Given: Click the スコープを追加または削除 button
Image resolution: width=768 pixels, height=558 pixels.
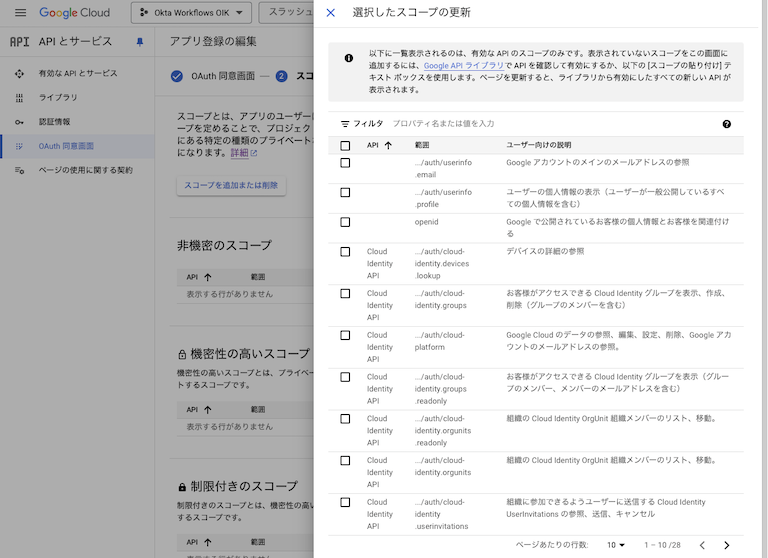Looking at the screenshot, I should (x=231, y=186).
